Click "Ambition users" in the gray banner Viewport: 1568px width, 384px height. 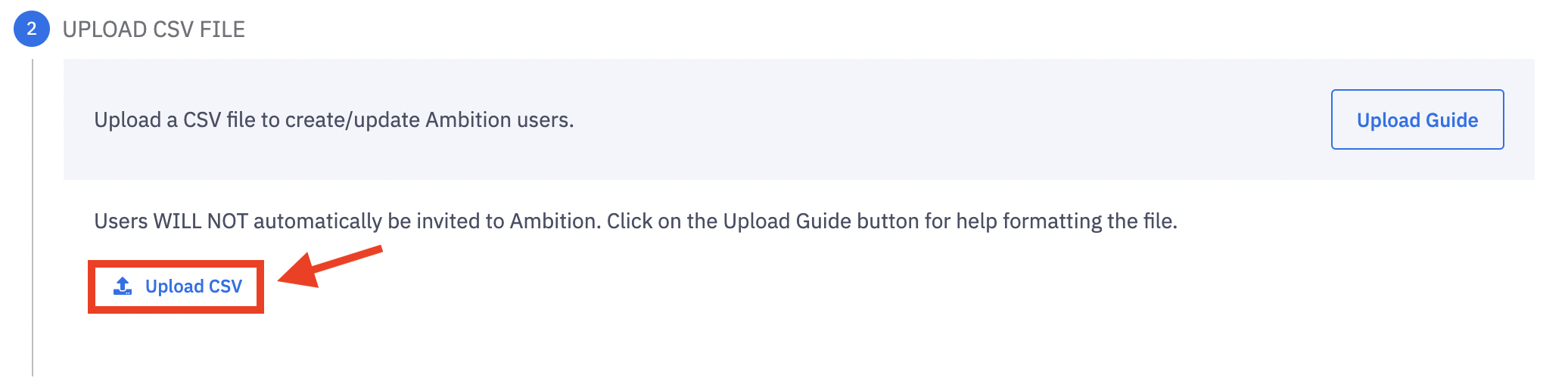(499, 120)
